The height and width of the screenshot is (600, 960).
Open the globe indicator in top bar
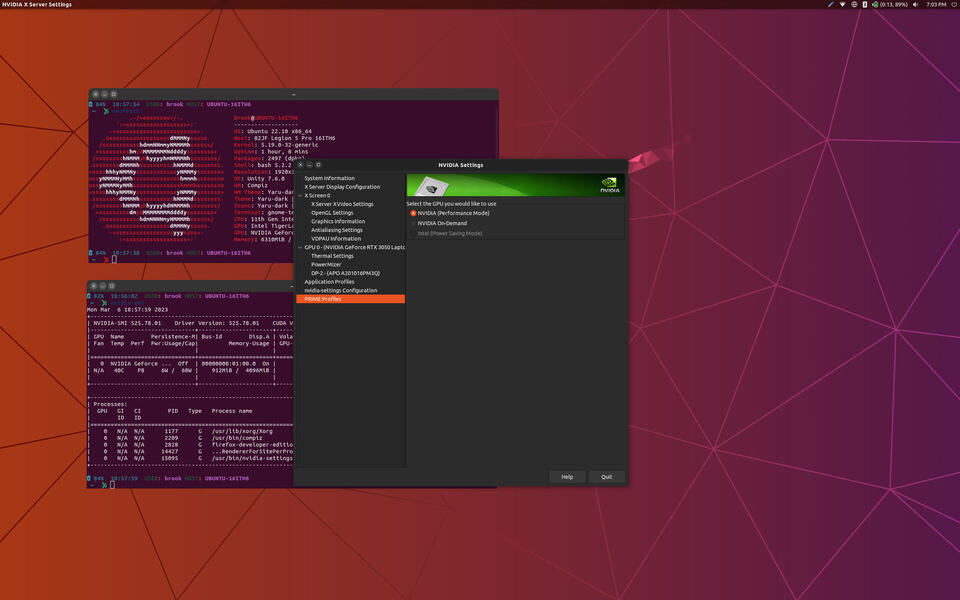tap(854, 4)
